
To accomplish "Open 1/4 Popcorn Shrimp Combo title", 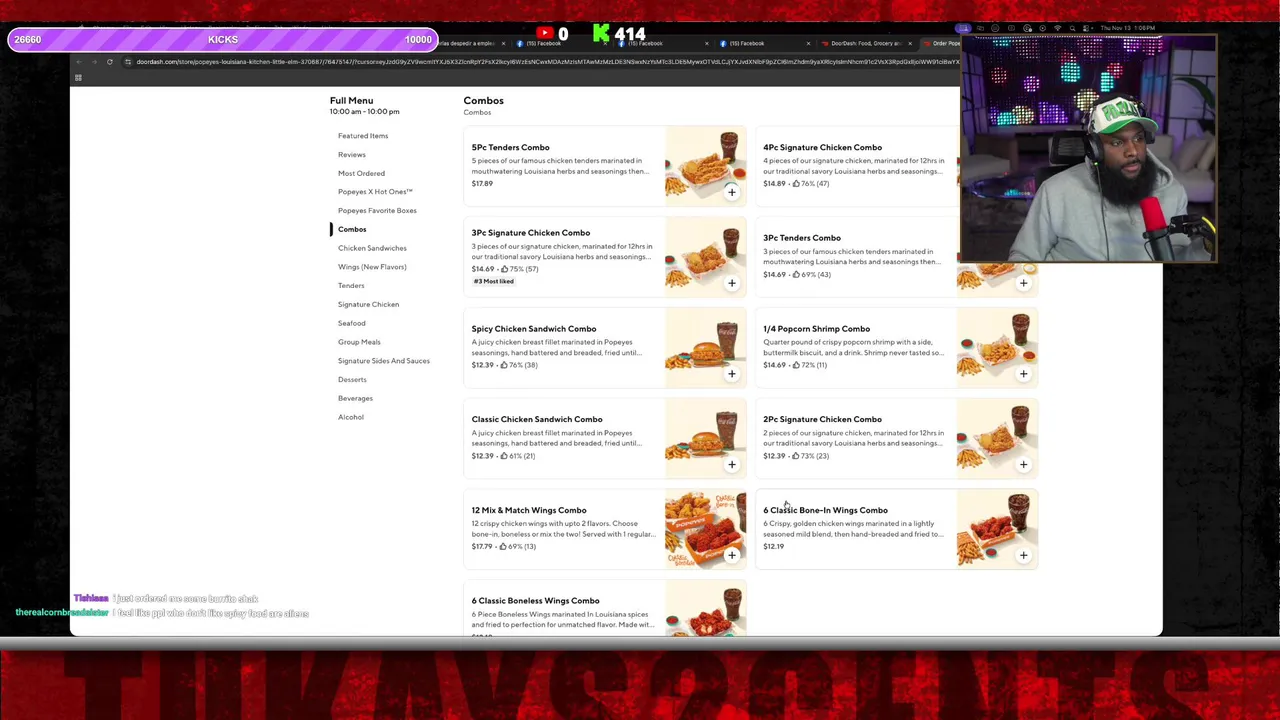I will point(816,329).
